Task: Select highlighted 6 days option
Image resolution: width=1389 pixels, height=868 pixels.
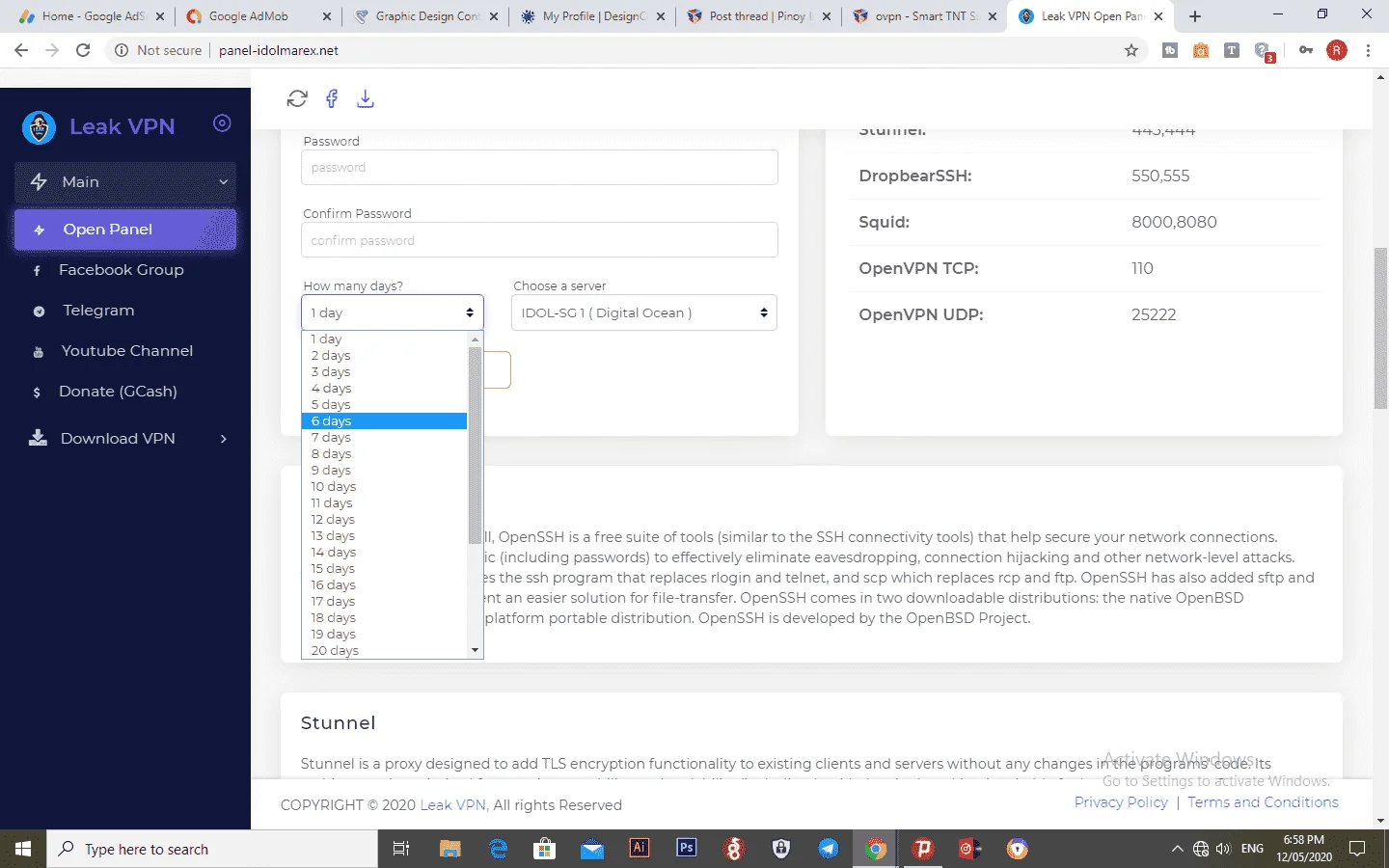Action: point(385,421)
